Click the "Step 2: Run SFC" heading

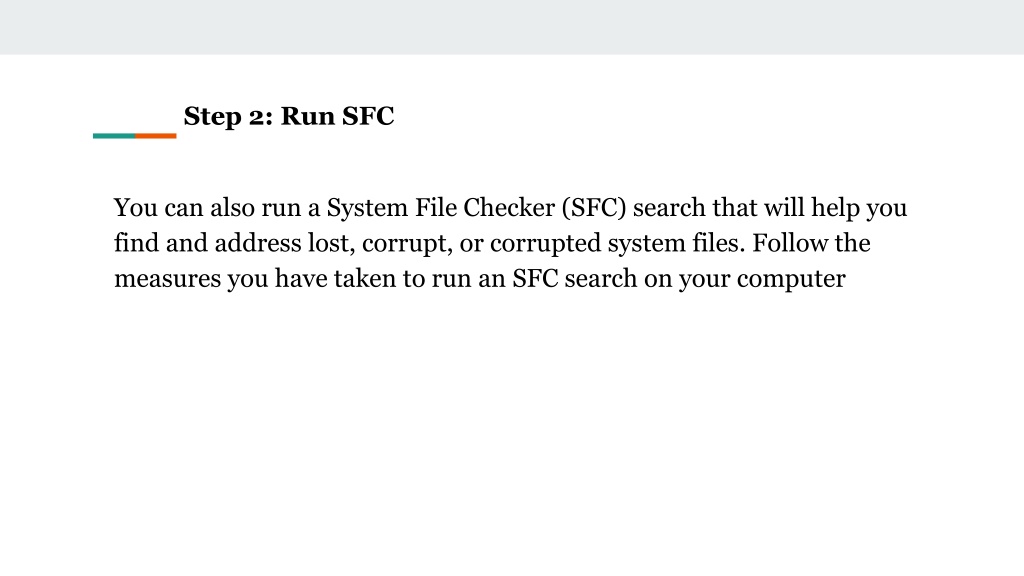(x=289, y=116)
